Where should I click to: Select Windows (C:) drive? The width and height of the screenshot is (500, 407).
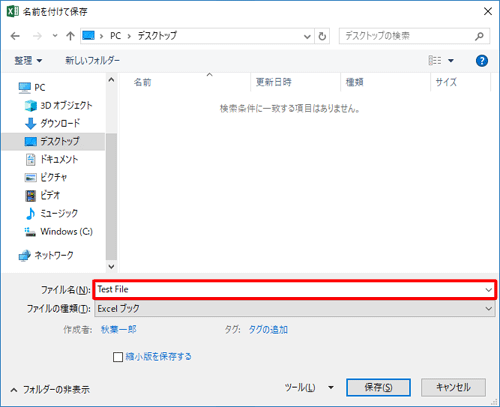59,231
